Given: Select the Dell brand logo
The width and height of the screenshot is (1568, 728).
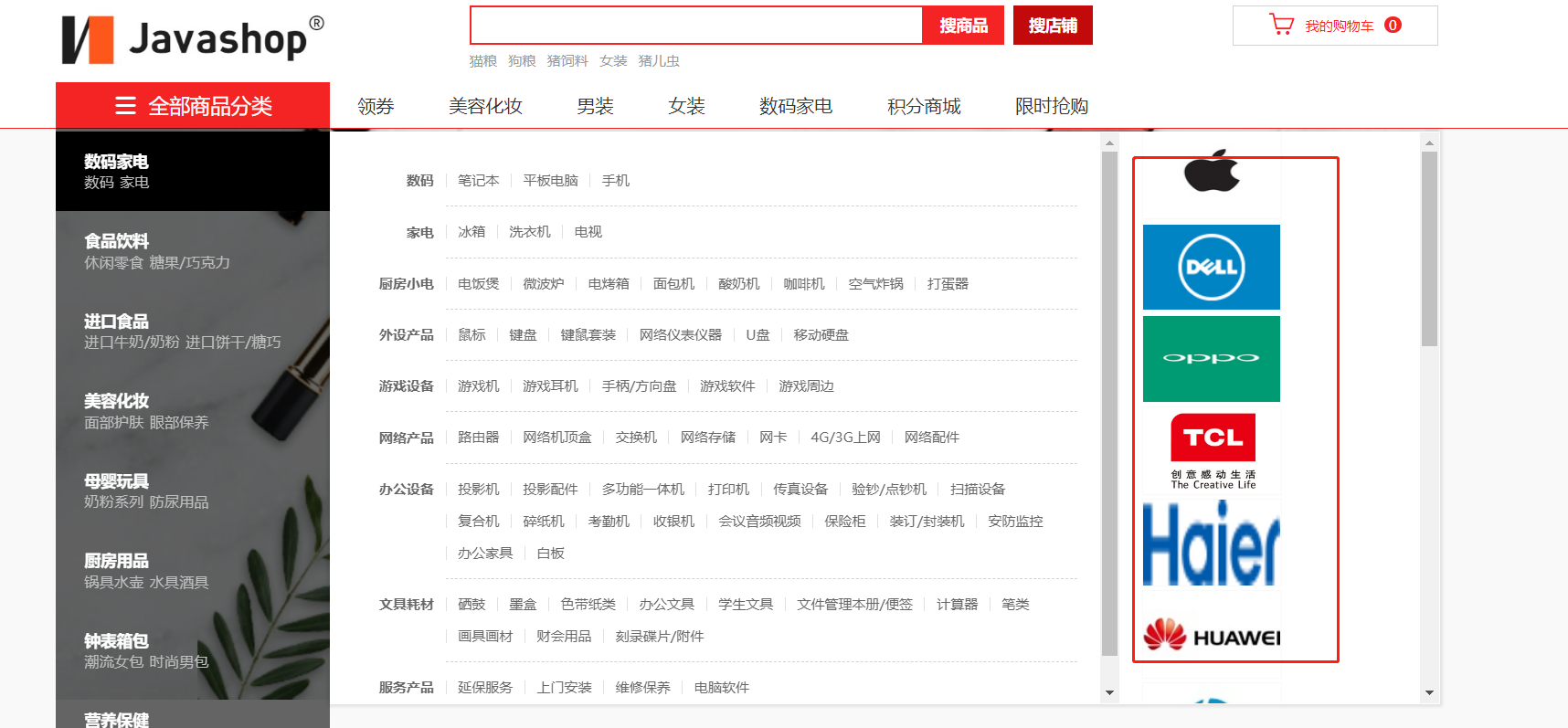Looking at the screenshot, I should [1212, 267].
